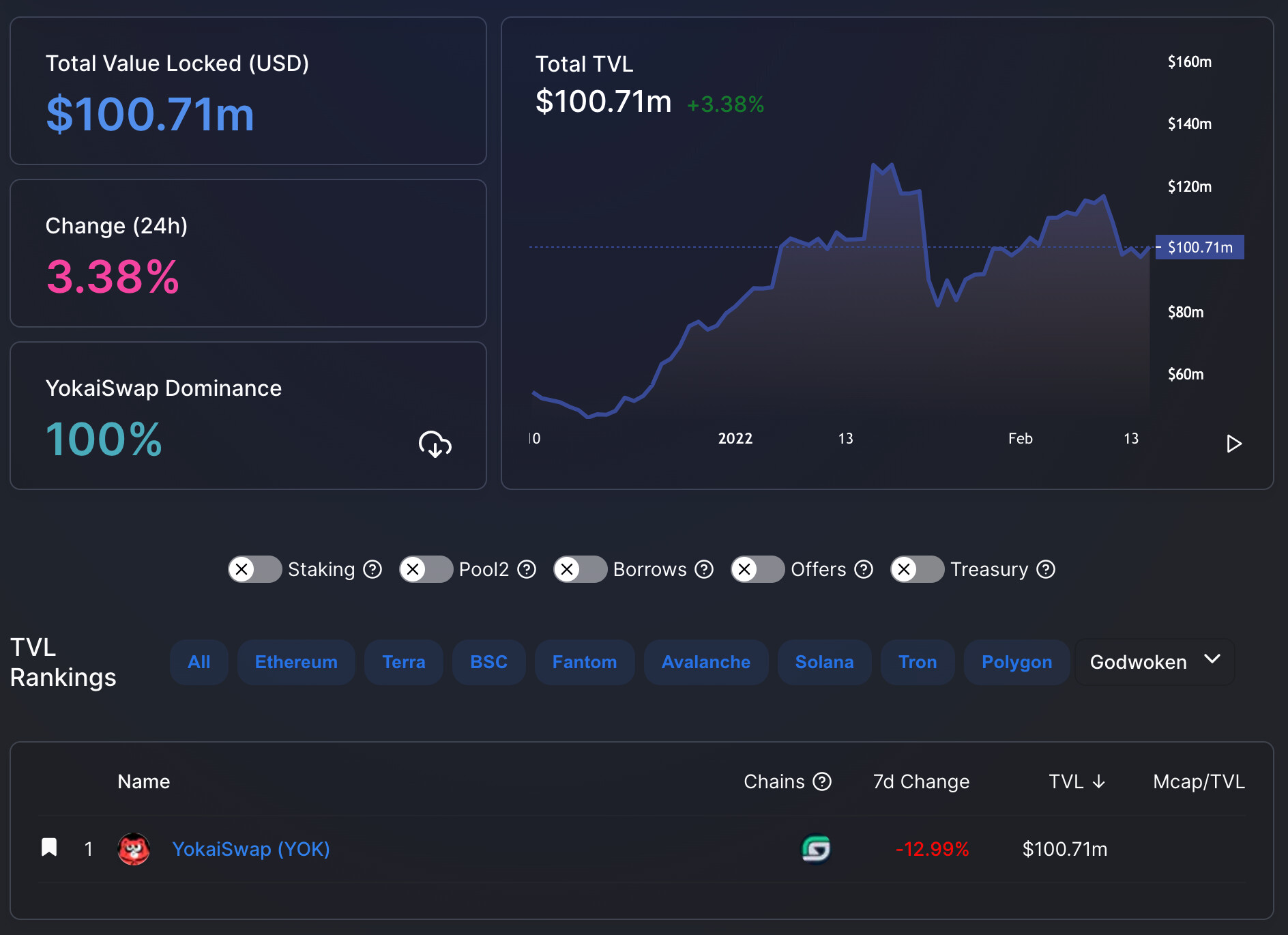Click the bookmark icon beside YokaiSwap
Viewport: 1288px width, 935px height.
[x=49, y=848]
